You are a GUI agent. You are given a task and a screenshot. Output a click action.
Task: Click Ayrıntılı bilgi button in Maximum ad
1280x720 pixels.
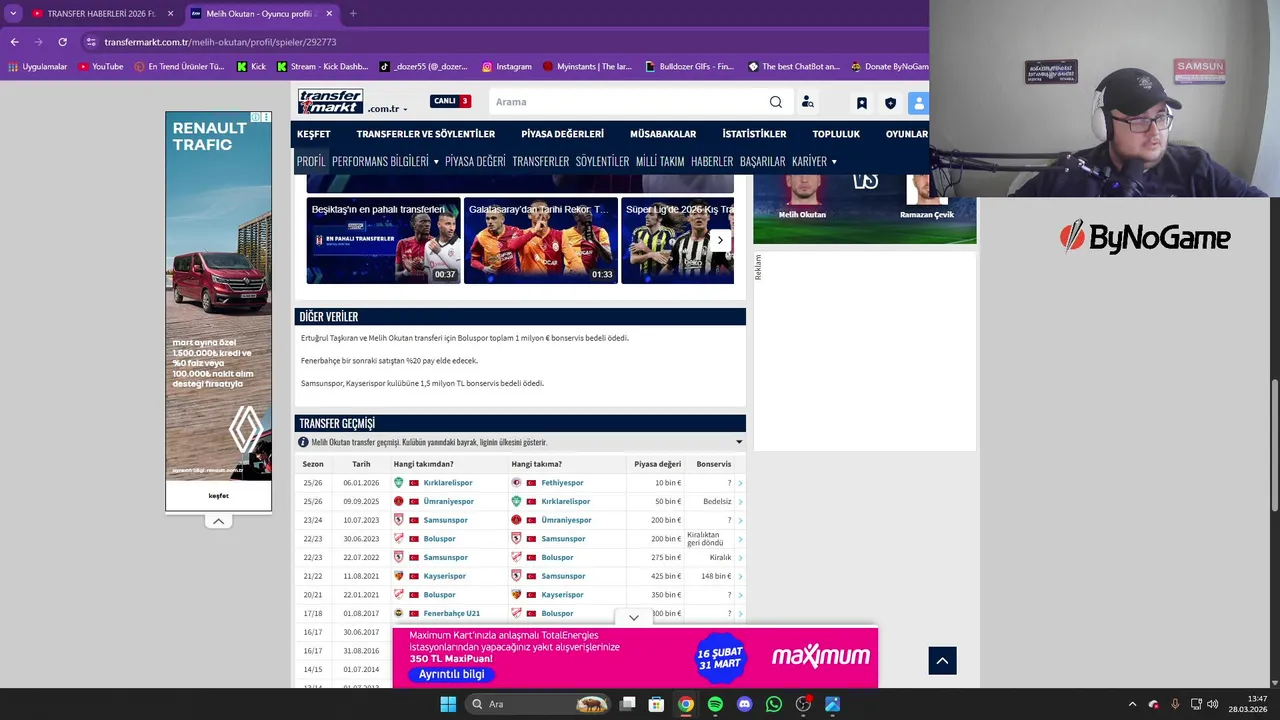tap(451, 674)
